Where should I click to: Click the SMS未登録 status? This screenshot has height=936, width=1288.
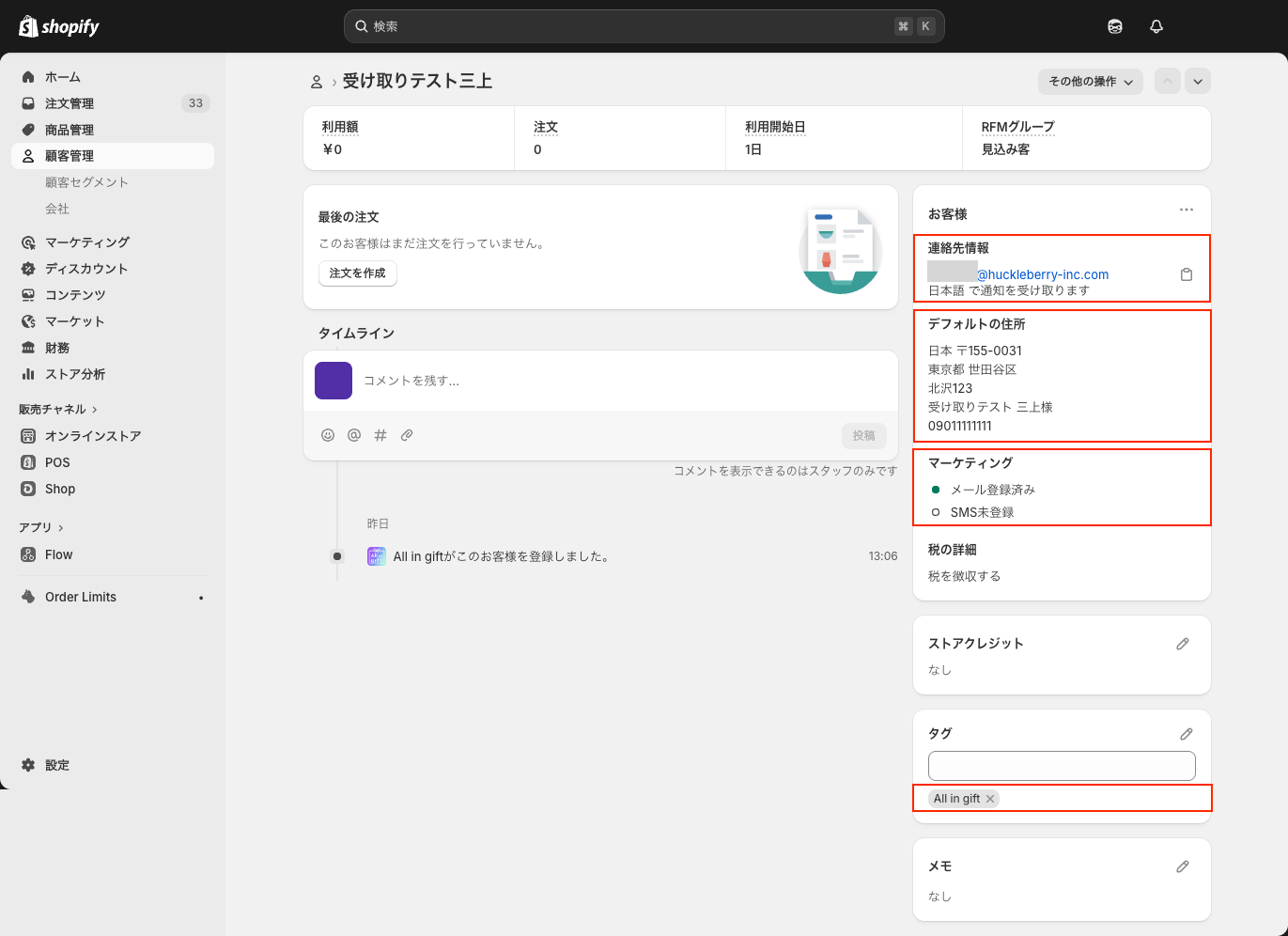tap(983, 512)
